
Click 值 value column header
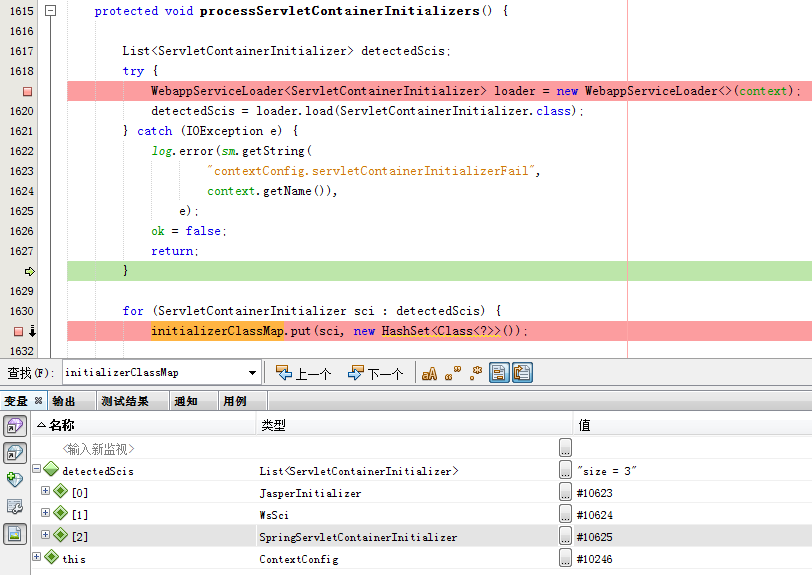tap(693, 425)
